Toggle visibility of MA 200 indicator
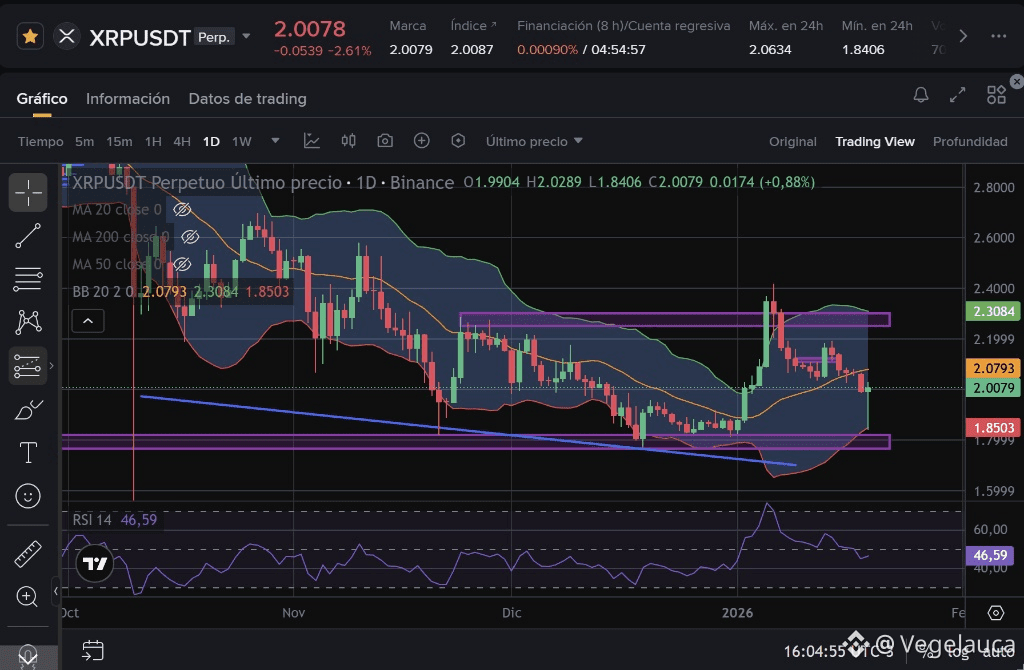 [189, 237]
